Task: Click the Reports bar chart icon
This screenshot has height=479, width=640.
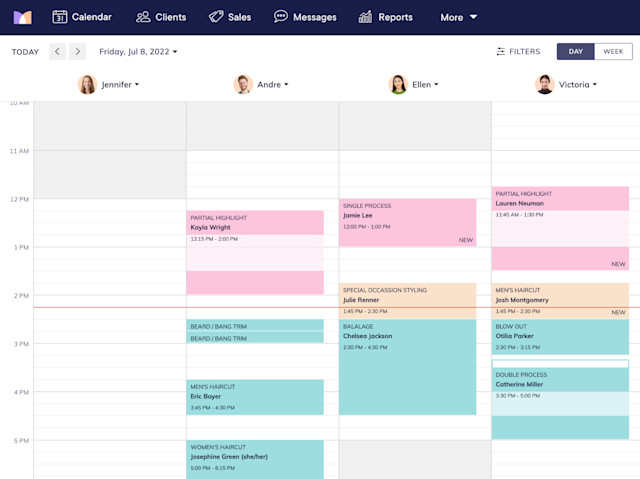Action: coord(365,17)
